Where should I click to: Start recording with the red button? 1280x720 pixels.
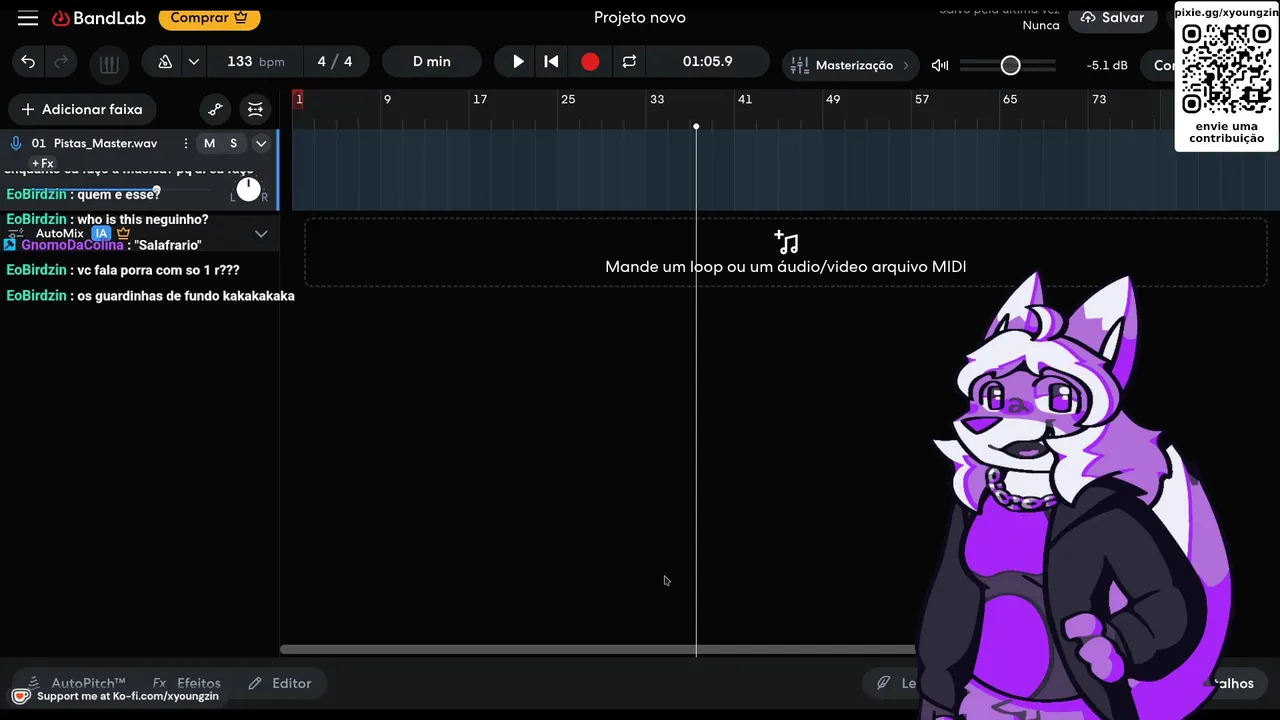click(x=590, y=62)
